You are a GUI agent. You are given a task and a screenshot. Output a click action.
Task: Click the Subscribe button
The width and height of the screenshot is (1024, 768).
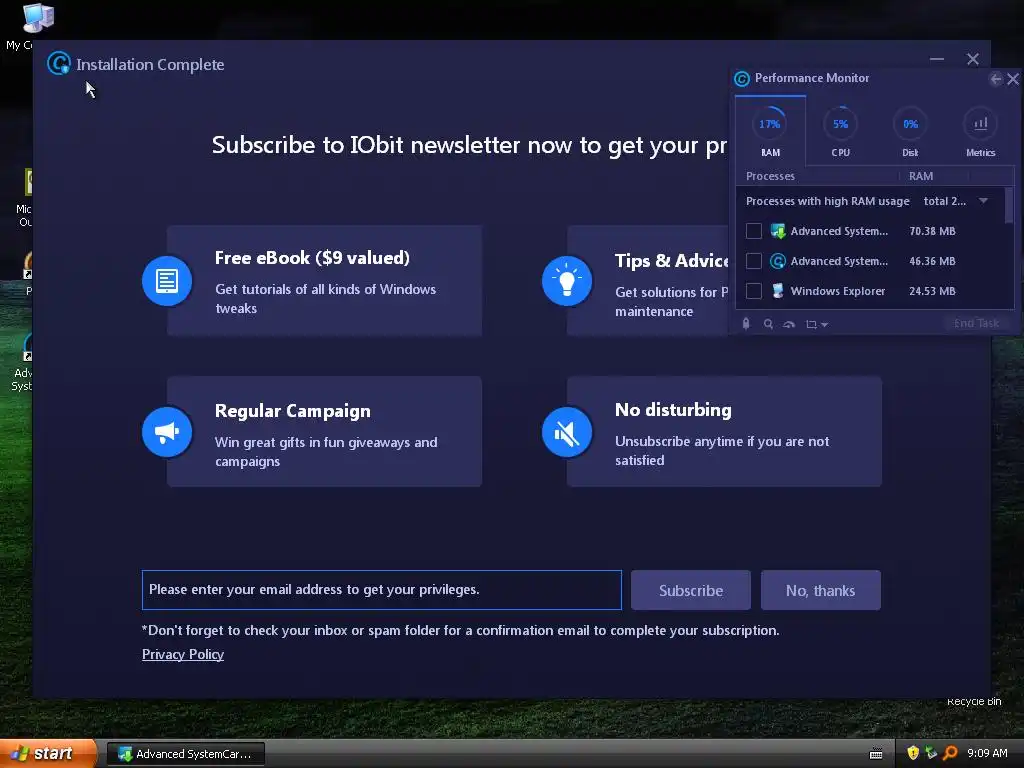pyautogui.click(x=691, y=590)
